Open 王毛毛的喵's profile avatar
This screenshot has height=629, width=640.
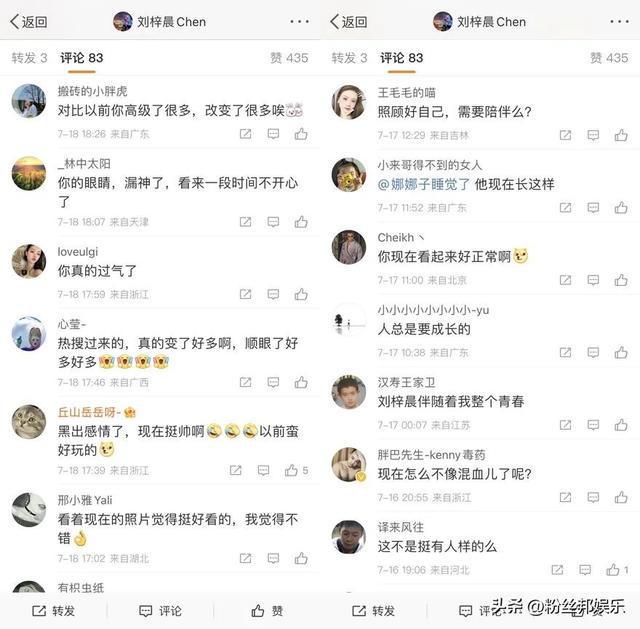(349, 102)
